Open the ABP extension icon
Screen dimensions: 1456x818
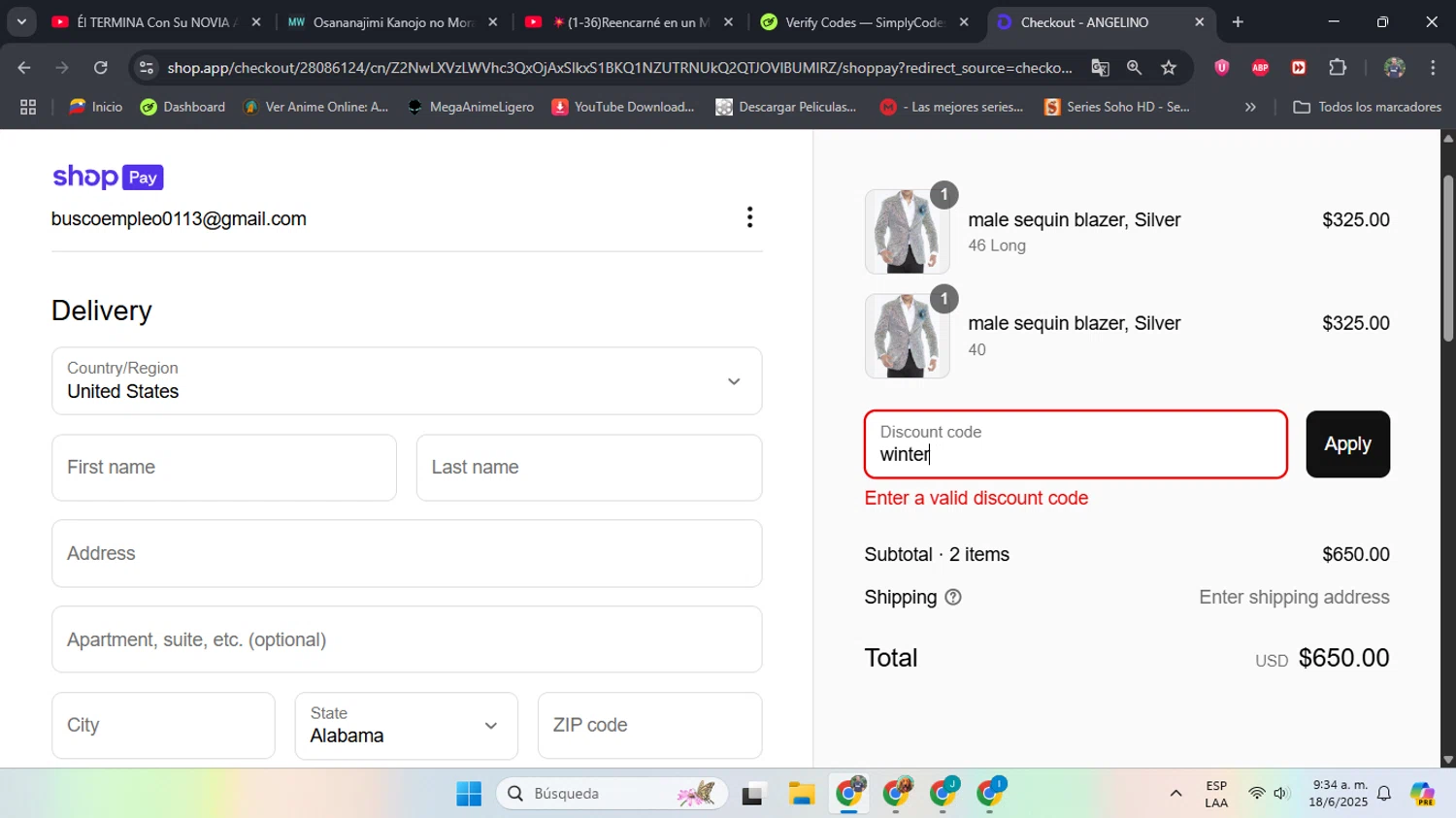tap(1260, 68)
